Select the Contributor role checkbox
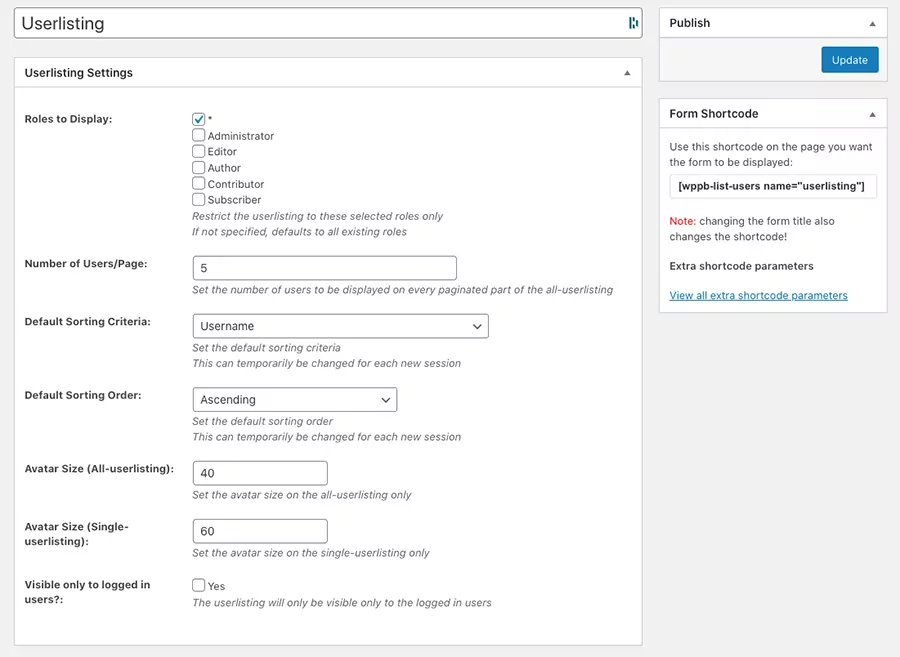This screenshot has width=900, height=657. coord(199,184)
